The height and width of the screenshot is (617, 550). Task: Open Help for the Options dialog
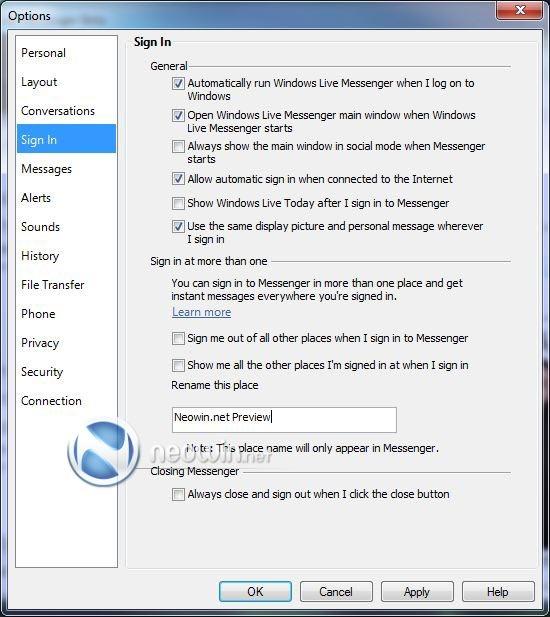point(498,591)
